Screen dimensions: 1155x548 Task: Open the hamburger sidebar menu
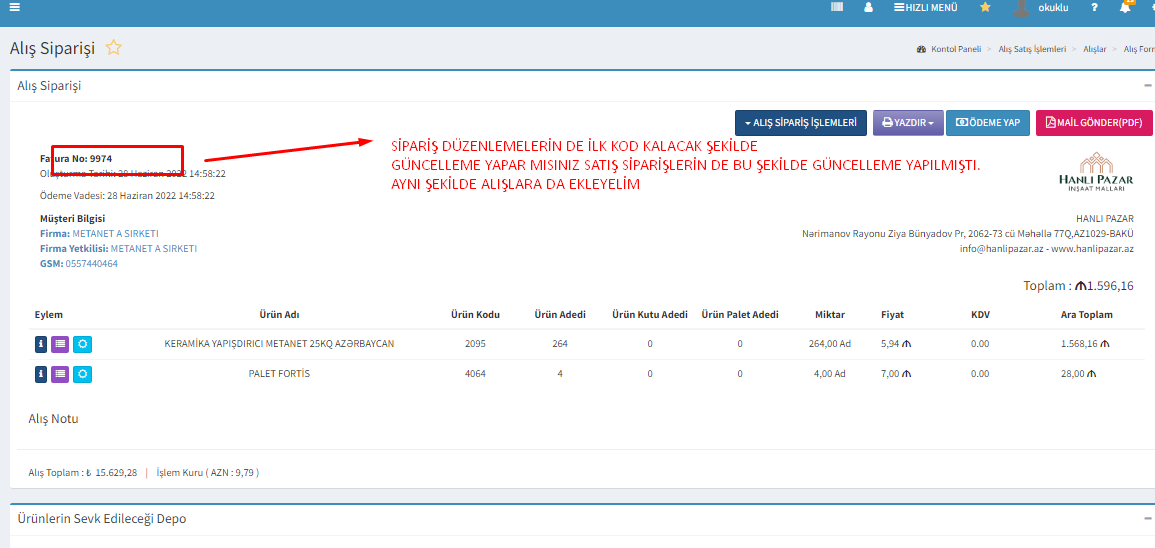14,7
